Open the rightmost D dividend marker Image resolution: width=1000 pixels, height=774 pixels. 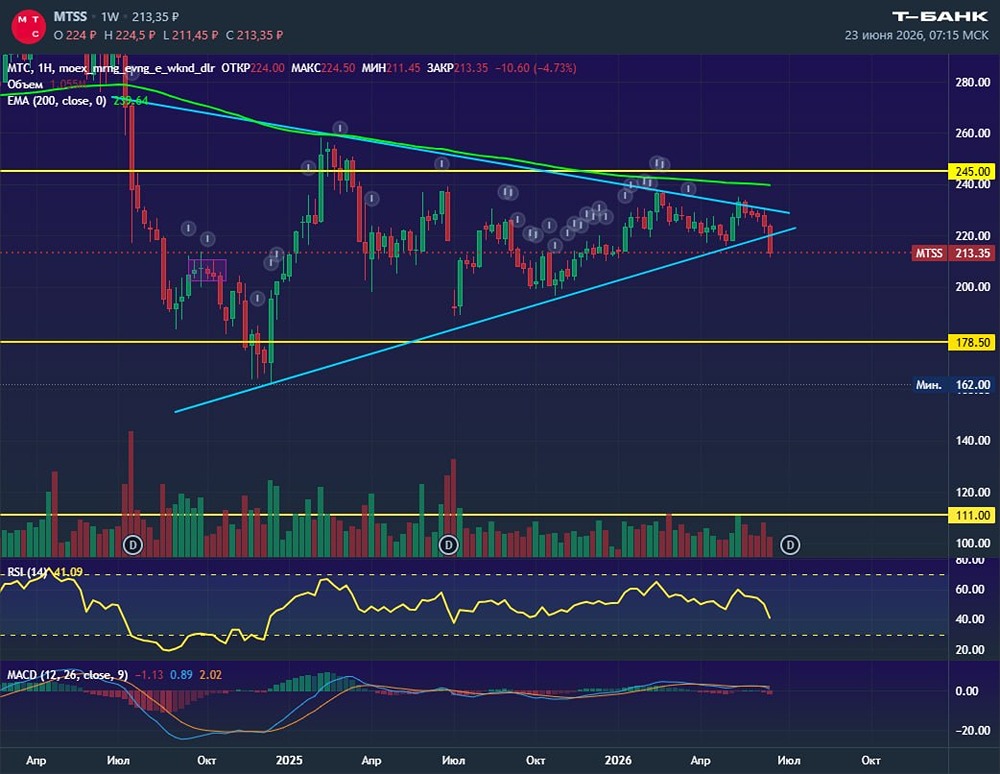790,545
